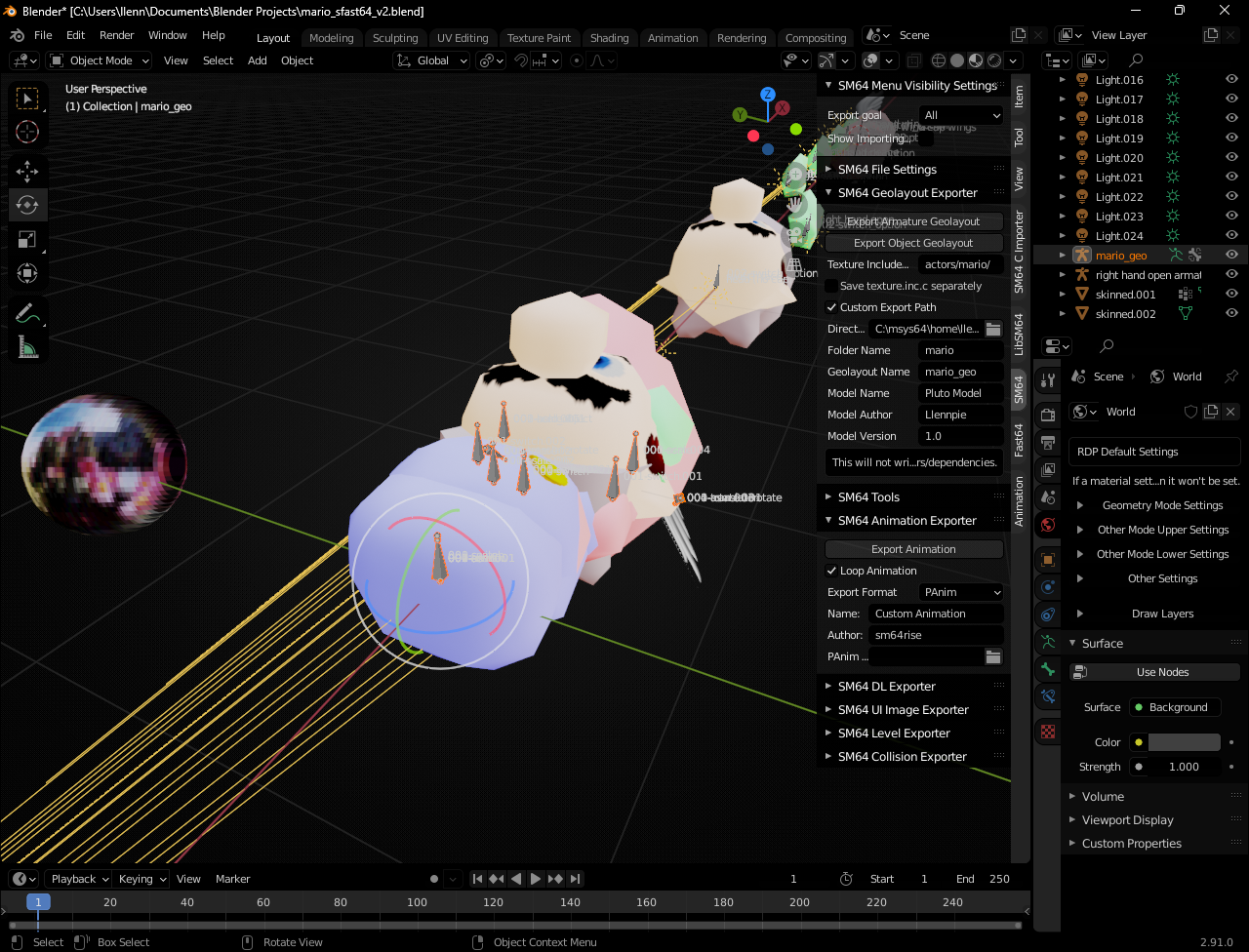Viewport: 1249px width, 952px height.
Task: Hide Light.020 with its eye icon
Action: tap(1231, 158)
